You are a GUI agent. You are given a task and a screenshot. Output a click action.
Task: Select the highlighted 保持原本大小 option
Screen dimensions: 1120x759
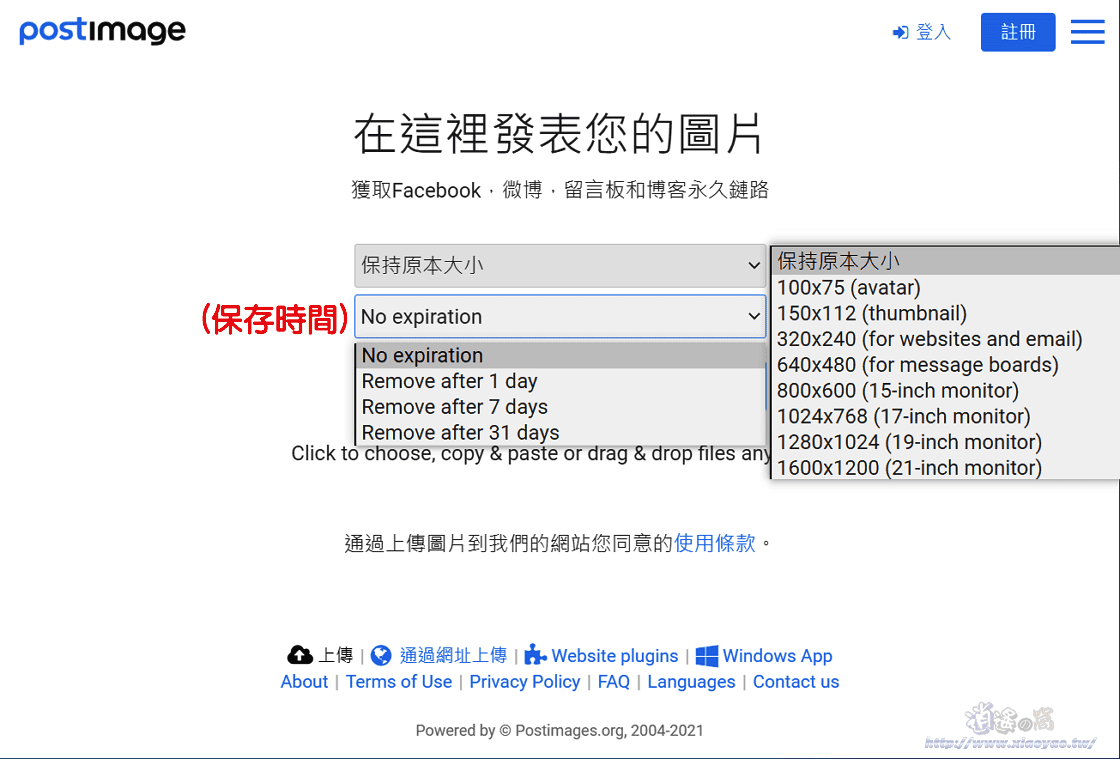pyautogui.click(x=838, y=261)
